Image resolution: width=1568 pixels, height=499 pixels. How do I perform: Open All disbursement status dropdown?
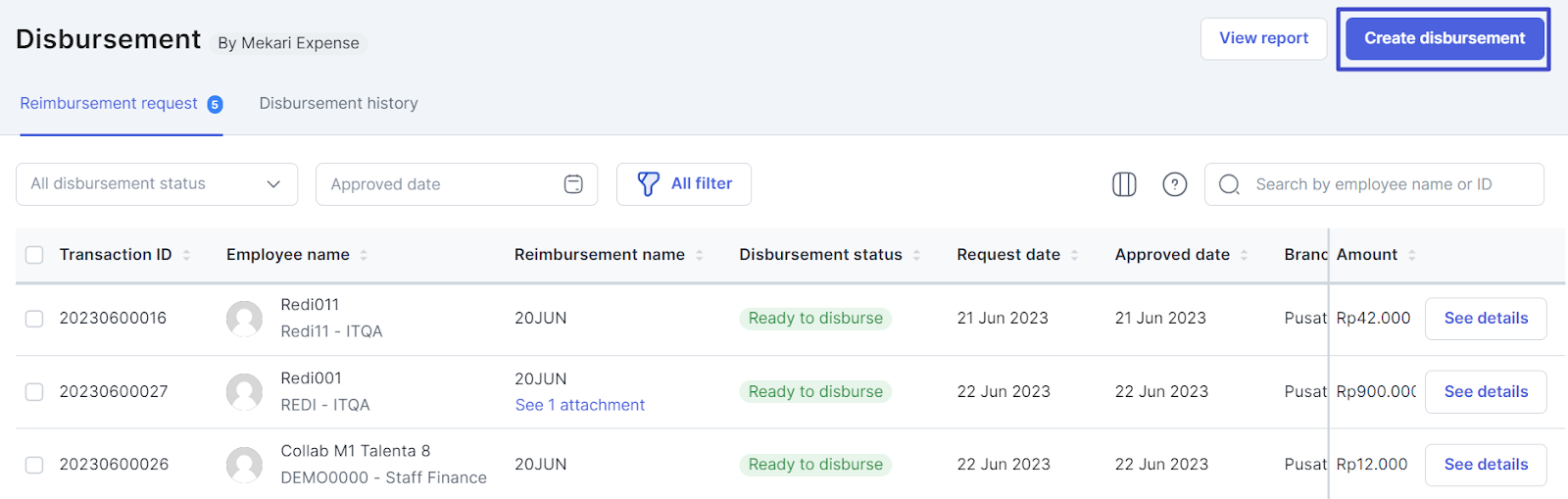point(157,184)
